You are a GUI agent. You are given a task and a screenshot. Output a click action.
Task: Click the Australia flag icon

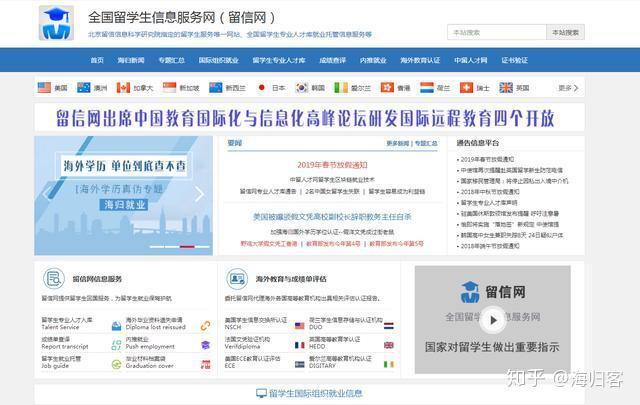tap(84, 87)
